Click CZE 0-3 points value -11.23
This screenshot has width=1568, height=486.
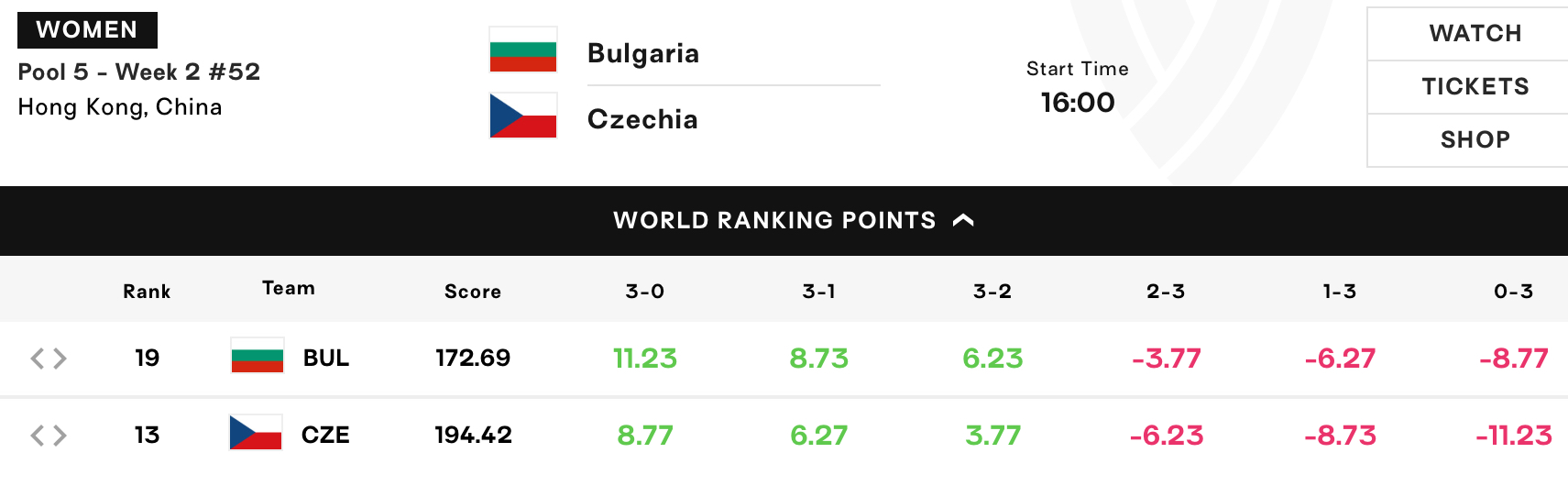(x=1514, y=435)
